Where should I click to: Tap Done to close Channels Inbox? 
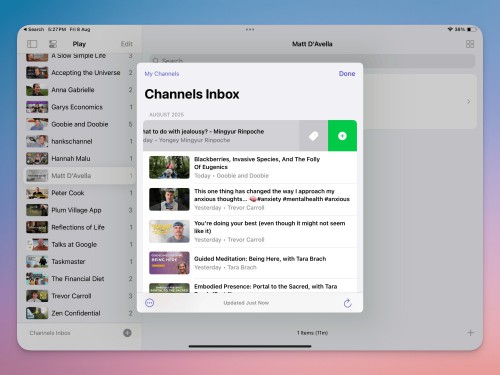coord(347,74)
